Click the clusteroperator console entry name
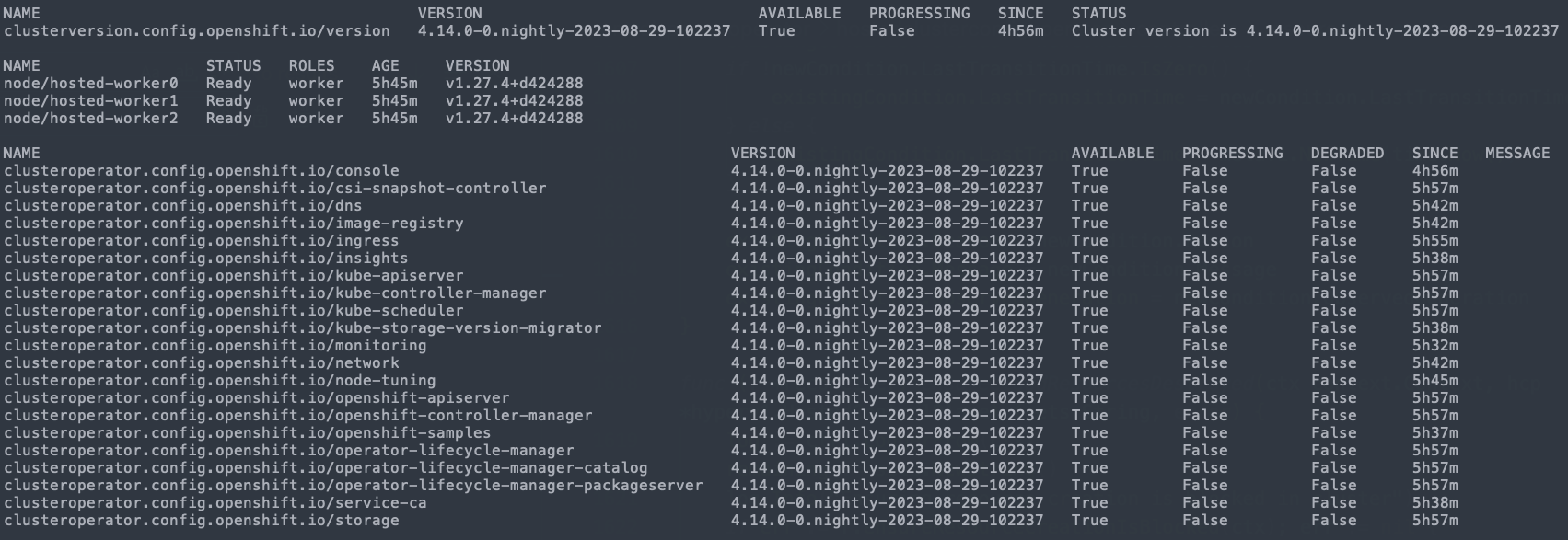 click(x=202, y=171)
